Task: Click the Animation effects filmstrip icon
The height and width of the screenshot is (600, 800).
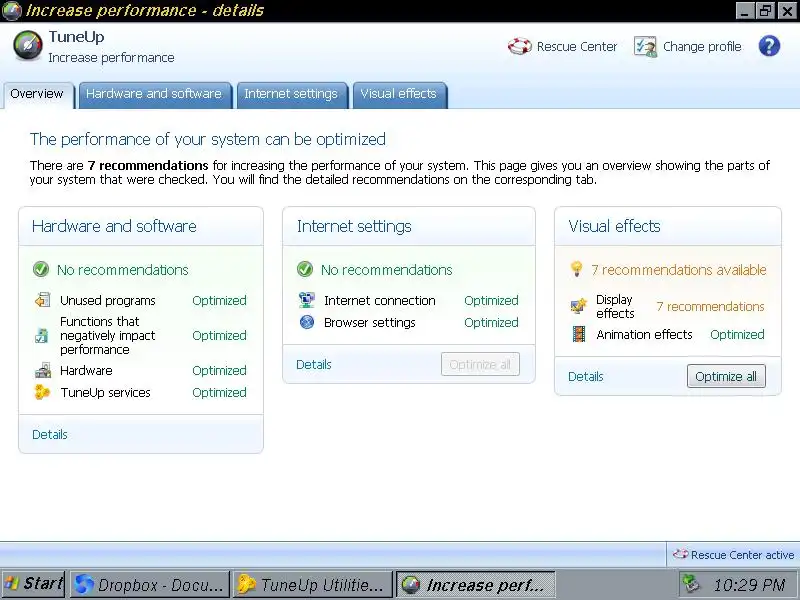Action: [x=579, y=334]
